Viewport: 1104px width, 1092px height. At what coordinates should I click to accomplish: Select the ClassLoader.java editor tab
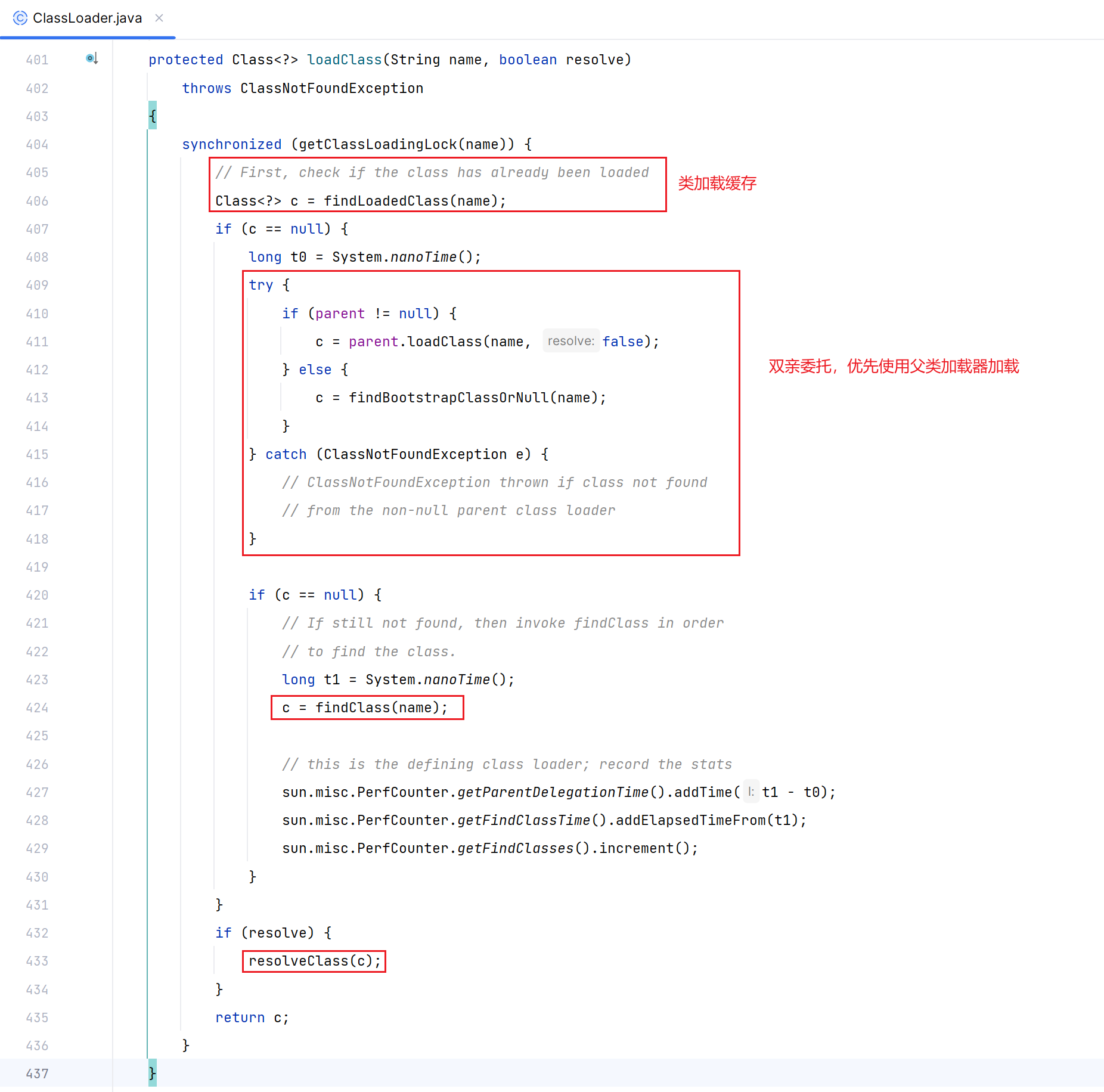(x=87, y=18)
